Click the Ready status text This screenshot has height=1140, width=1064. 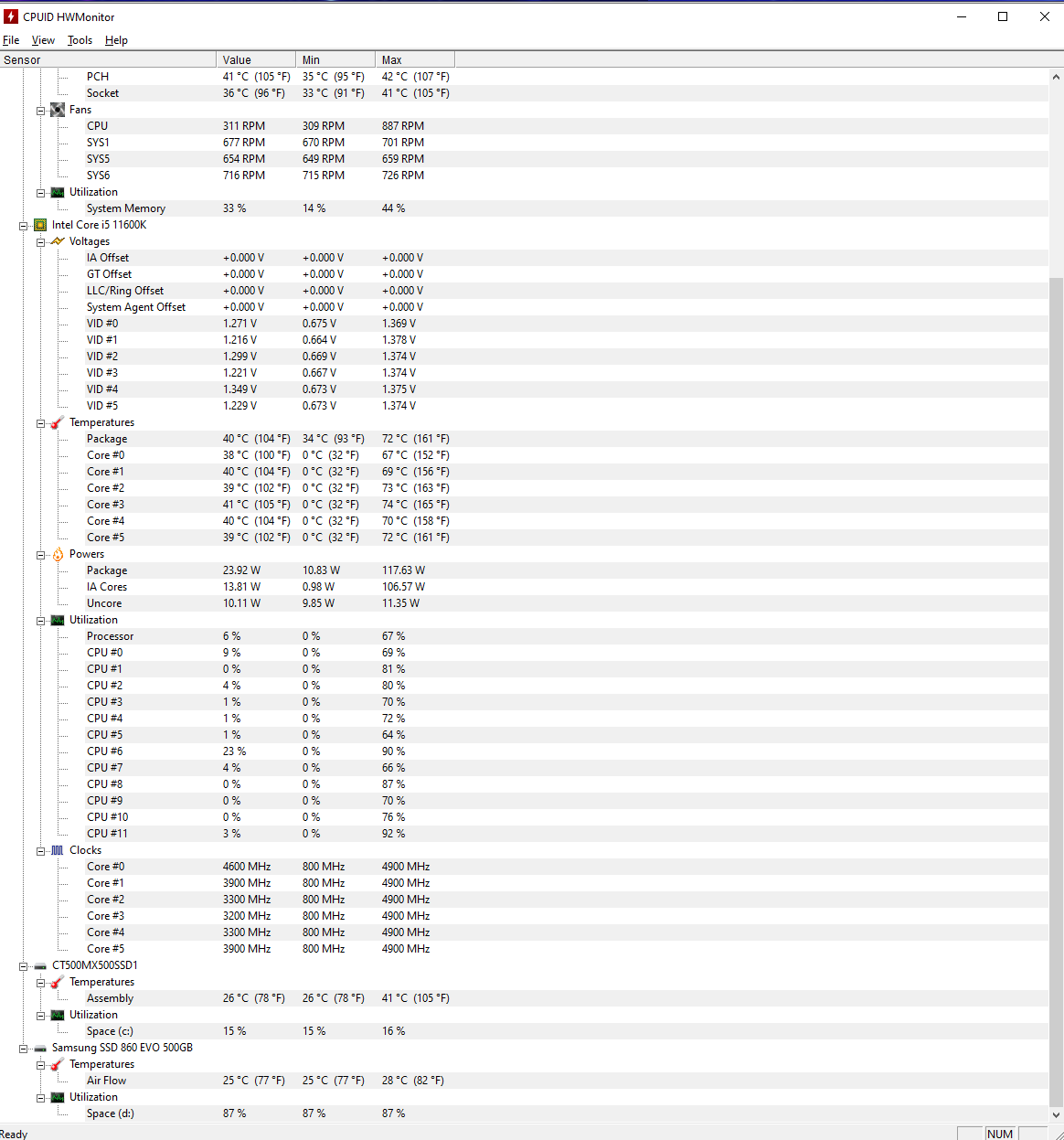point(14,1134)
